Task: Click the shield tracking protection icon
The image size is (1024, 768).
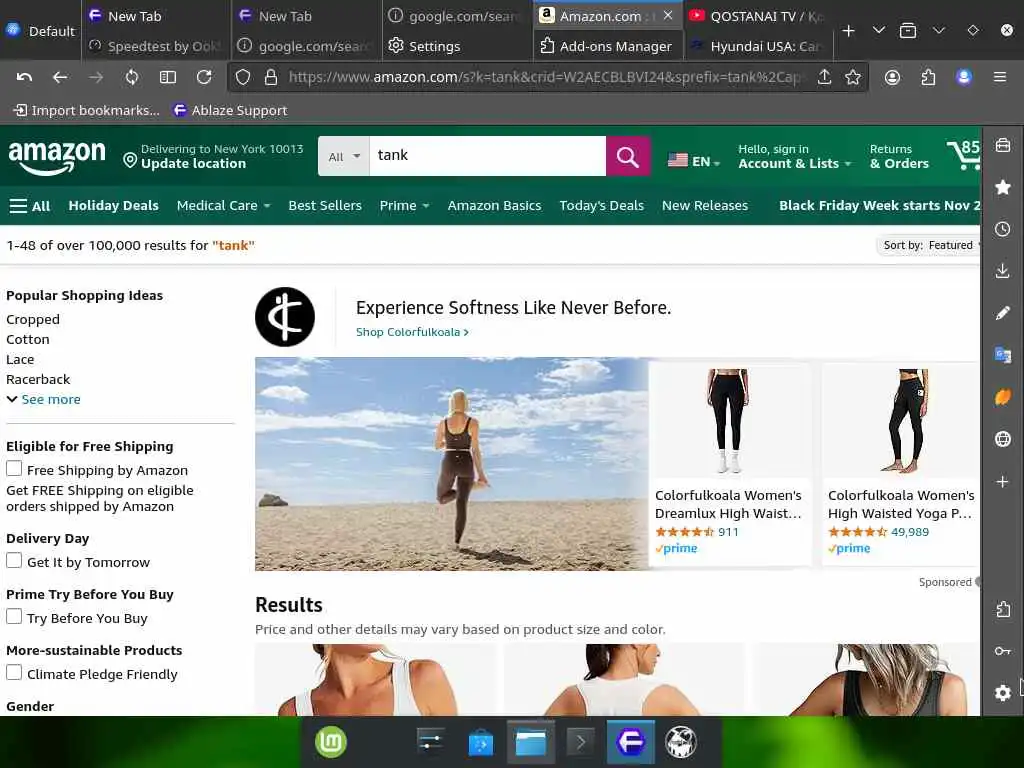Action: pos(243,77)
